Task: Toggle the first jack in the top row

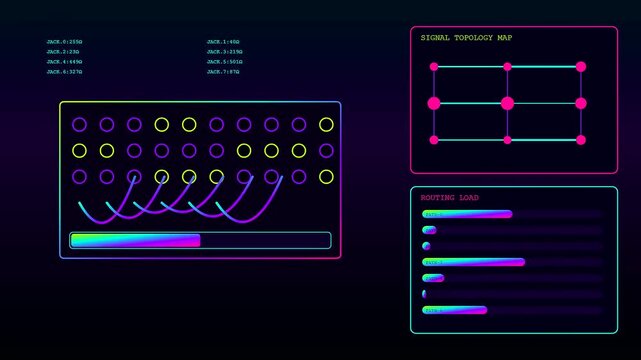Action: tap(79, 125)
